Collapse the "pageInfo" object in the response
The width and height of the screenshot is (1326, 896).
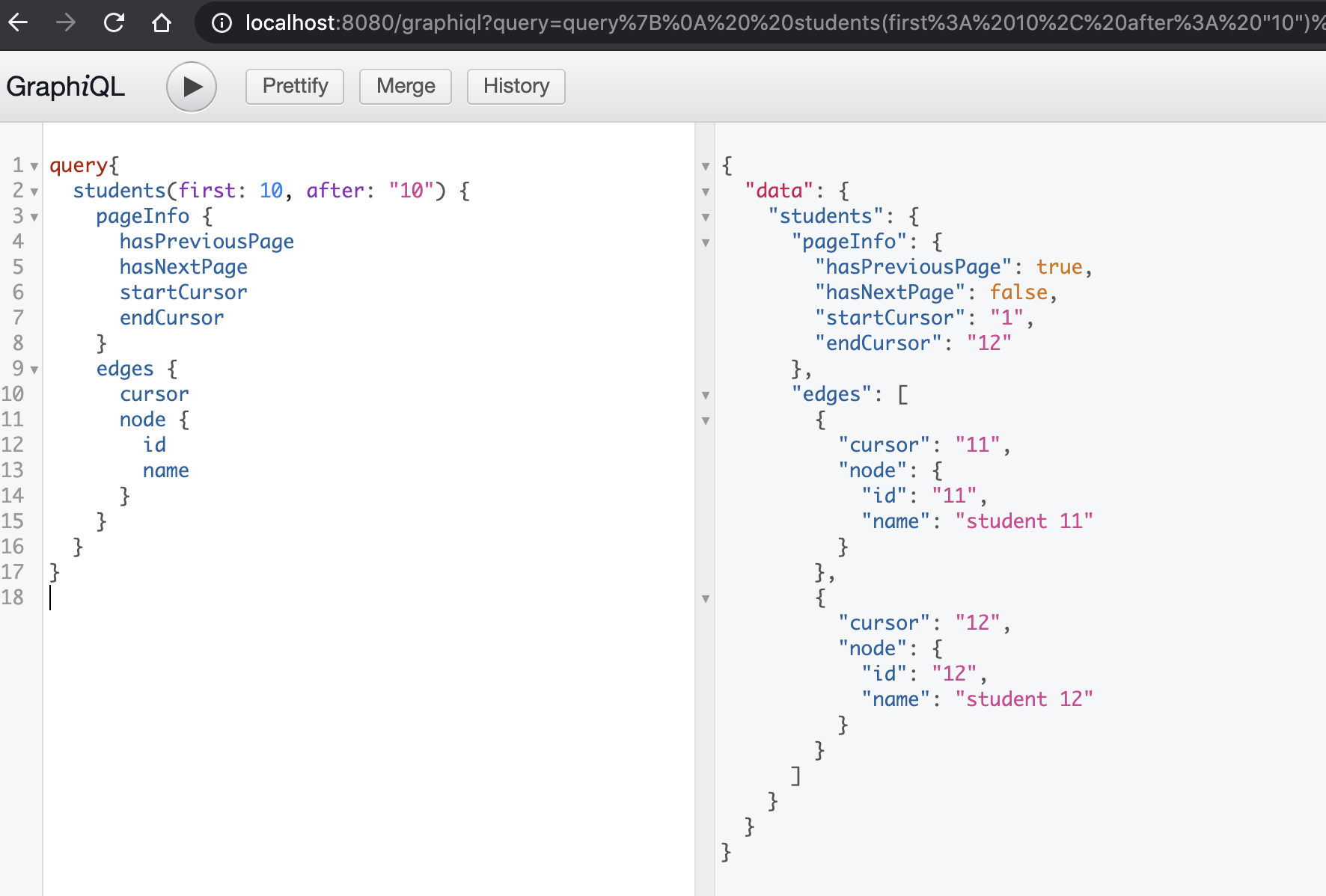706,242
